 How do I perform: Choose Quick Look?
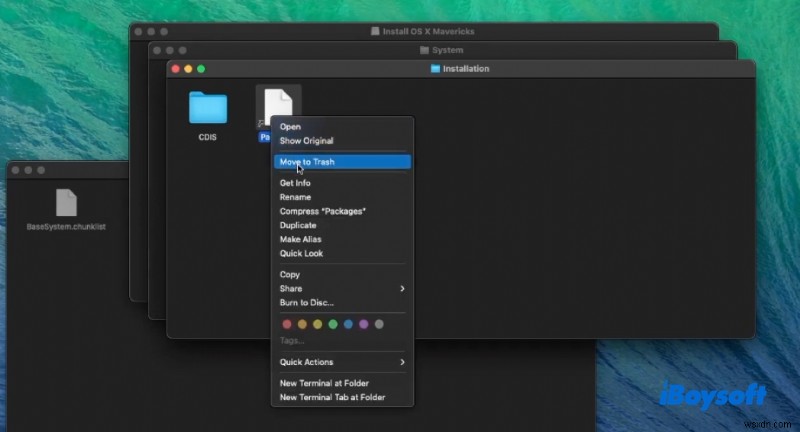coord(342,253)
